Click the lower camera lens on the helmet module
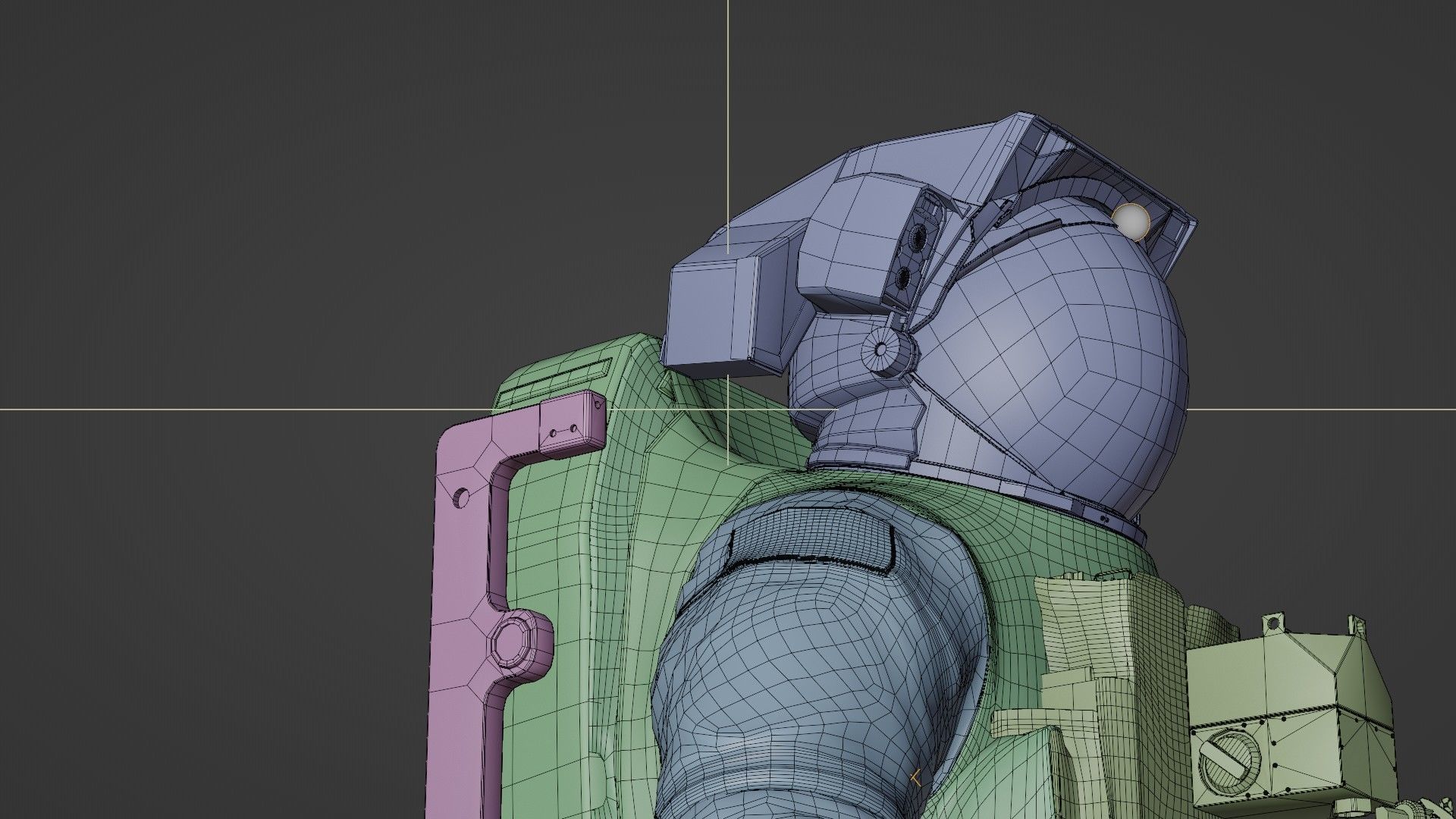This screenshot has height=819, width=1456. [905, 278]
